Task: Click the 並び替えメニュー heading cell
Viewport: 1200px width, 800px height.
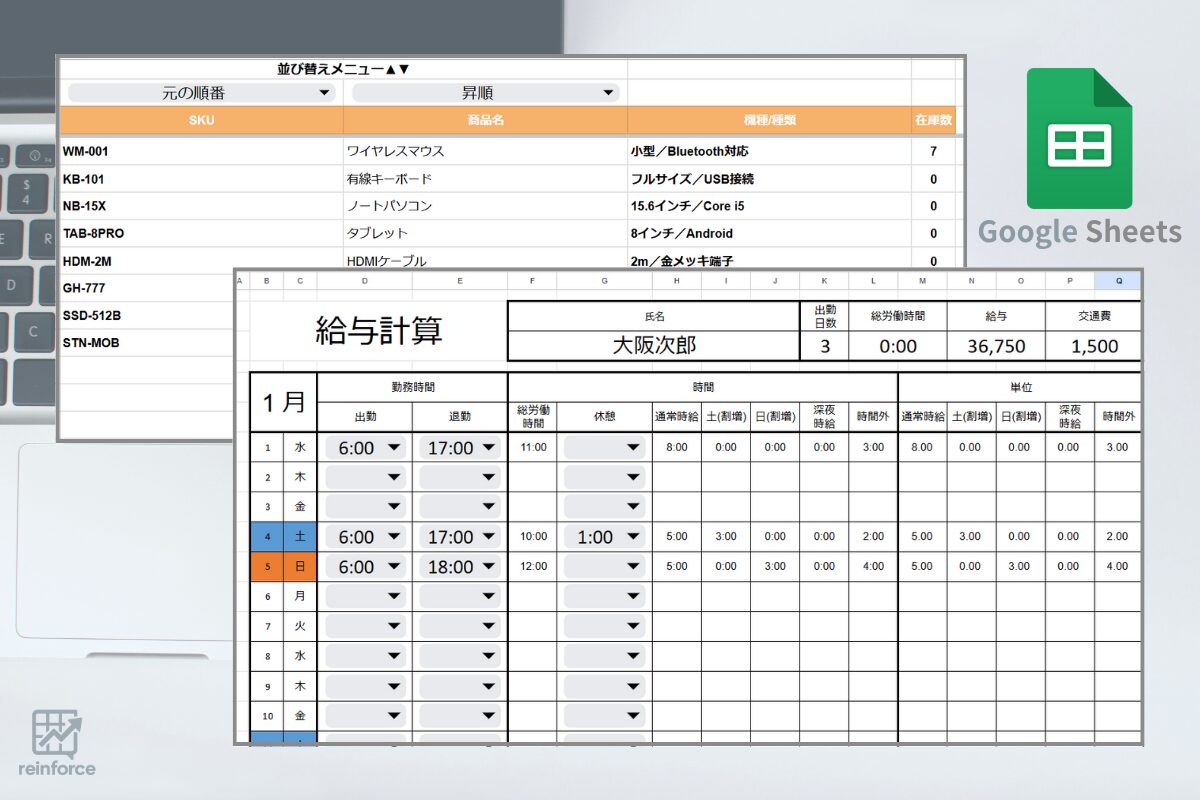Action: 343,69
